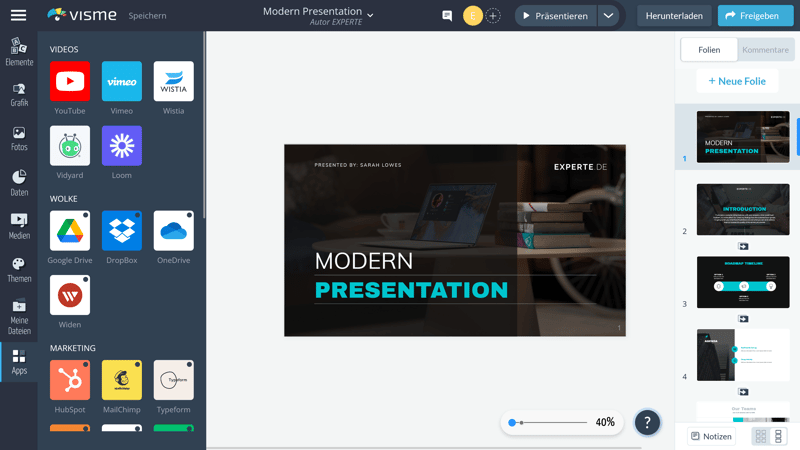Open the hamburger main menu
This screenshot has height=450, width=800.
pos(18,16)
